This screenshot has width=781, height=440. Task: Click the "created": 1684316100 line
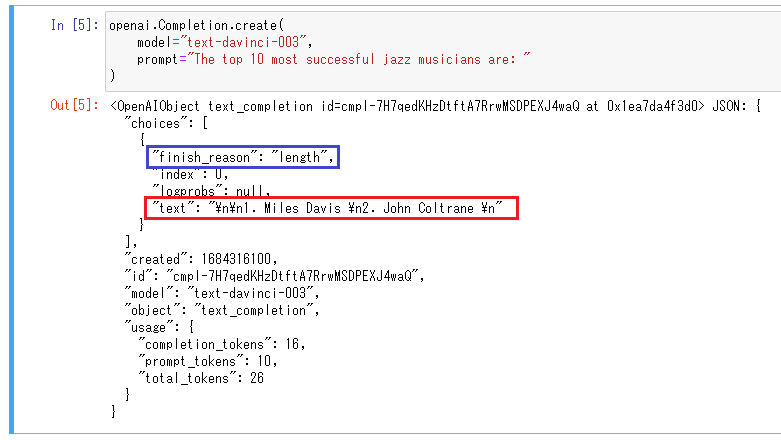(201, 259)
